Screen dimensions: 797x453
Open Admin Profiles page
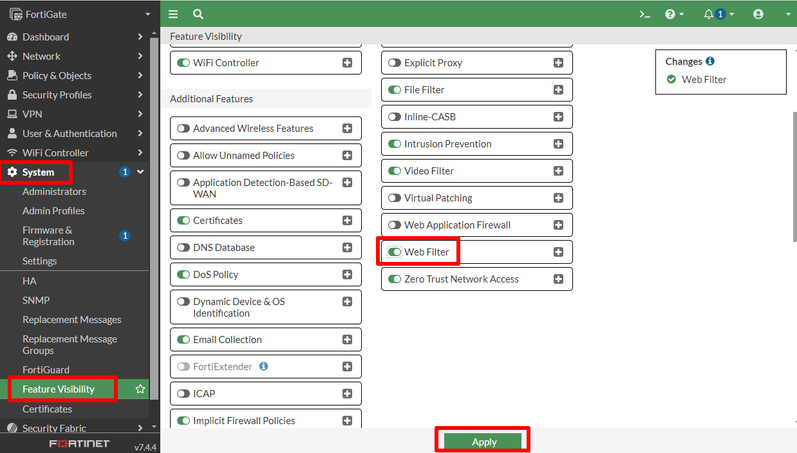coord(53,210)
